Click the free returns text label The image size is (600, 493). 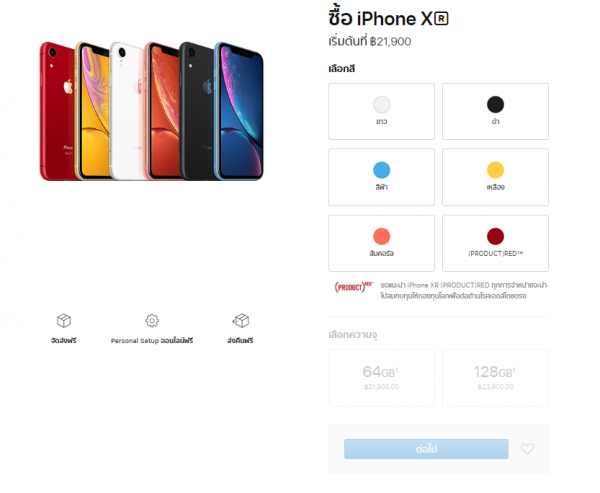pos(240,340)
